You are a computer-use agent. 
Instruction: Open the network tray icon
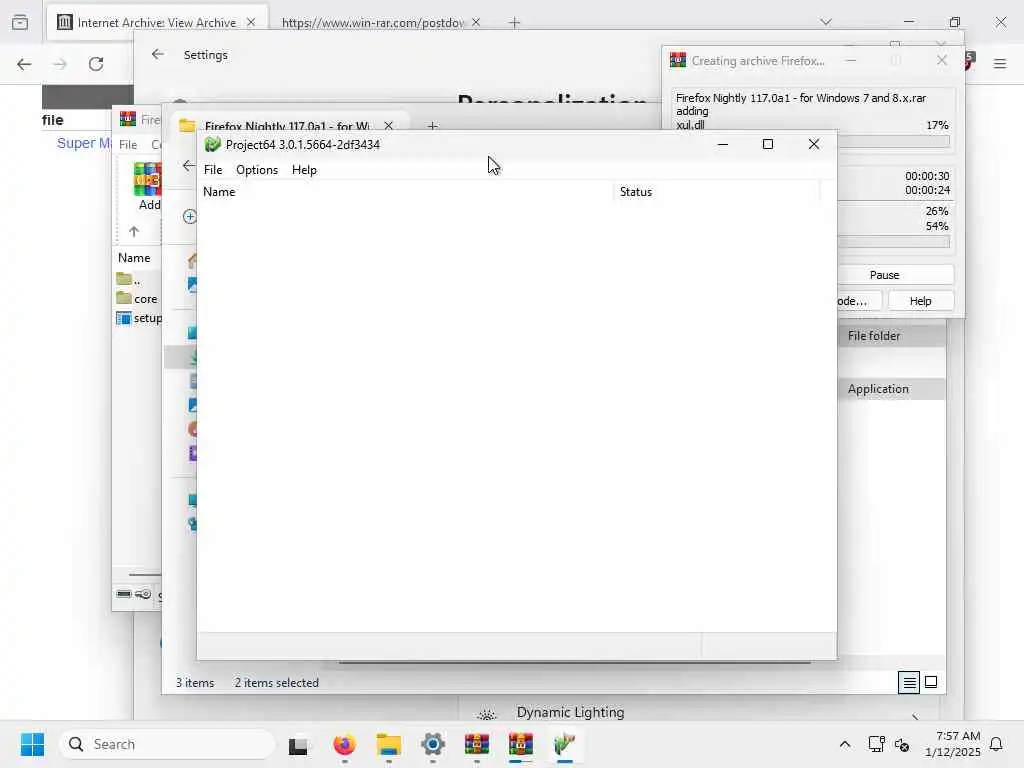point(876,744)
